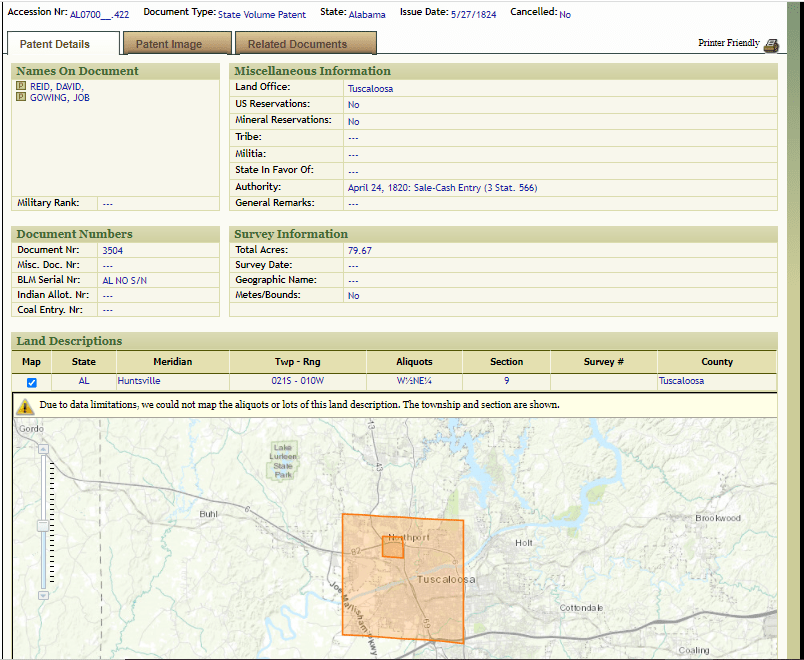Click the Tuscaloosa land office link

370,89
